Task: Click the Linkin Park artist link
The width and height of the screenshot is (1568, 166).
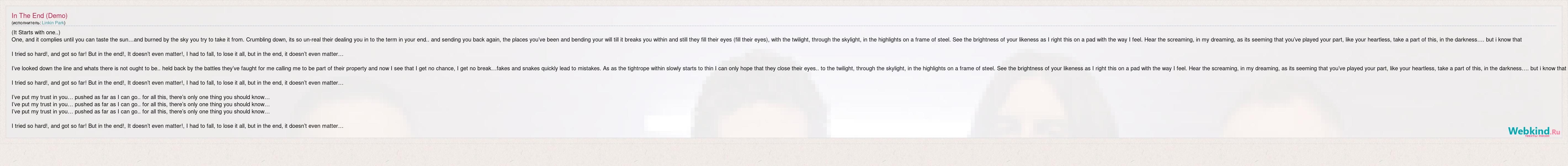Action: tap(53, 23)
